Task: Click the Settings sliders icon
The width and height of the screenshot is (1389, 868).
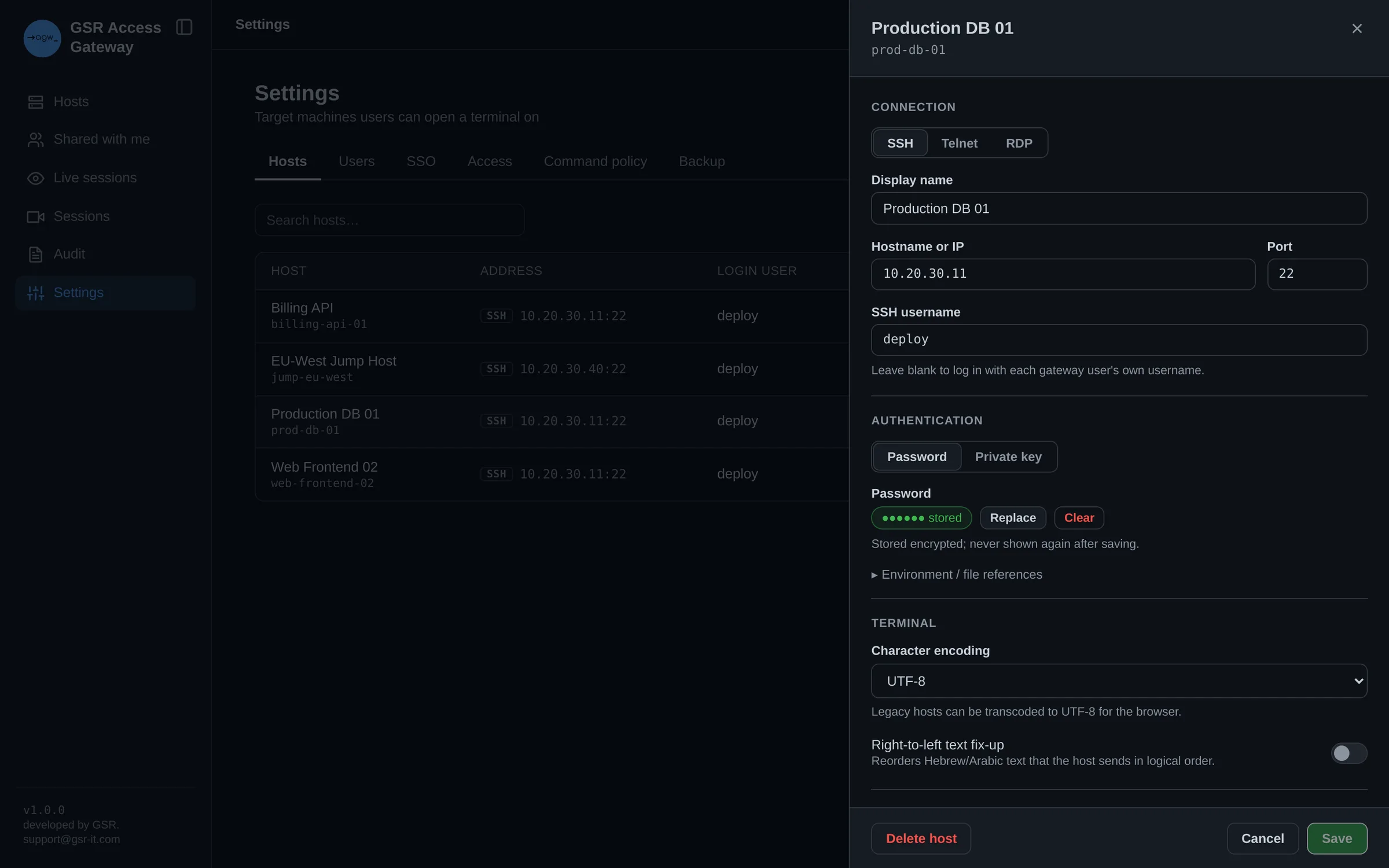Action: pos(36,293)
